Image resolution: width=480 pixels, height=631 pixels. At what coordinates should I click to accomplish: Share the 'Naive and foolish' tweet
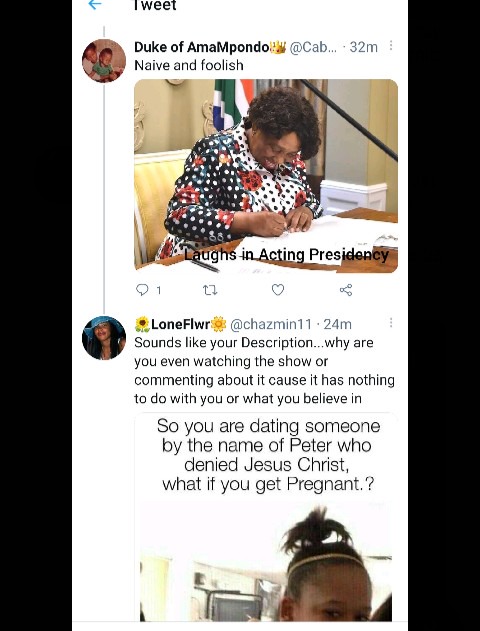pos(346,290)
